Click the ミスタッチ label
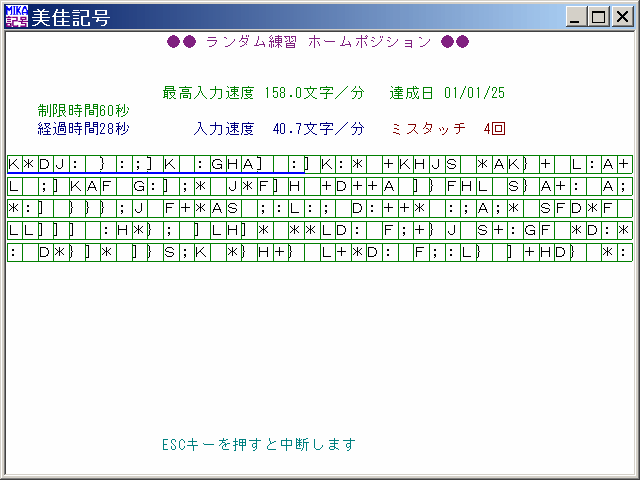Screen dimensions: 640x480 coord(429,129)
